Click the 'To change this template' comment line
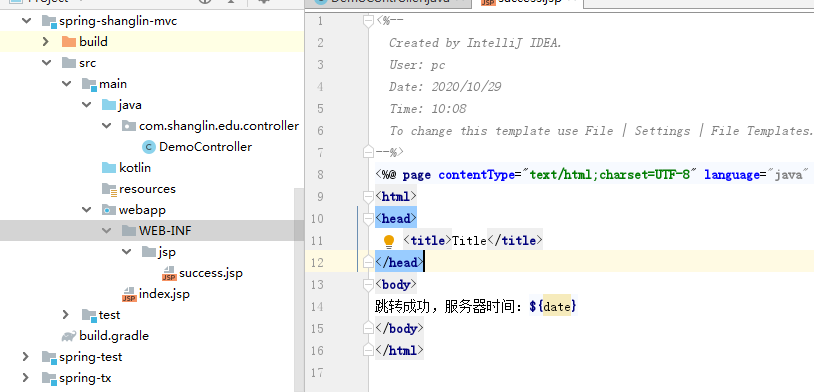Image resolution: width=814 pixels, height=392 pixels. click(600, 131)
